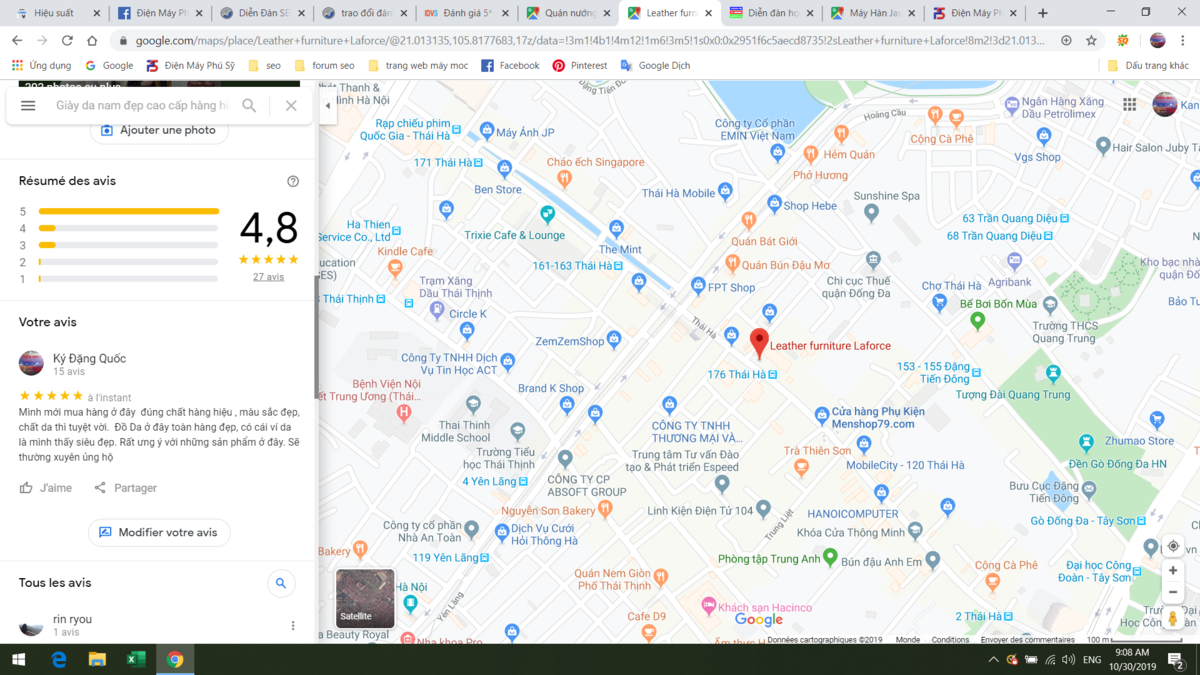Open File Explorer from the taskbar
Viewport: 1200px width, 675px height.
[x=97, y=659]
